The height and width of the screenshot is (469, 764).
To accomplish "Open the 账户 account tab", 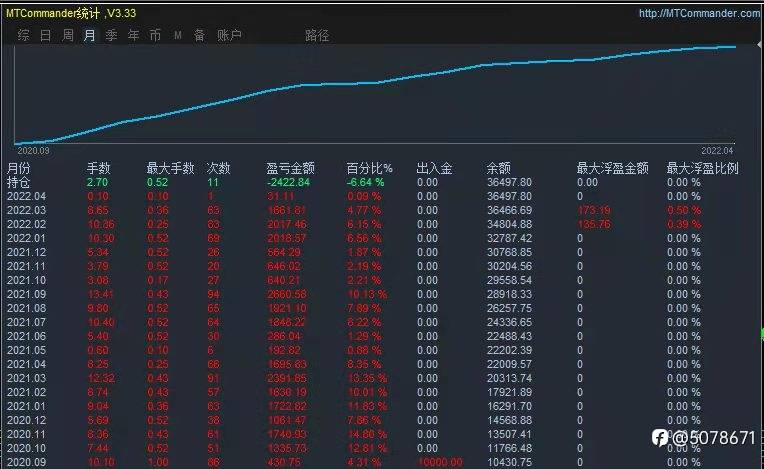I will coord(229,35).
